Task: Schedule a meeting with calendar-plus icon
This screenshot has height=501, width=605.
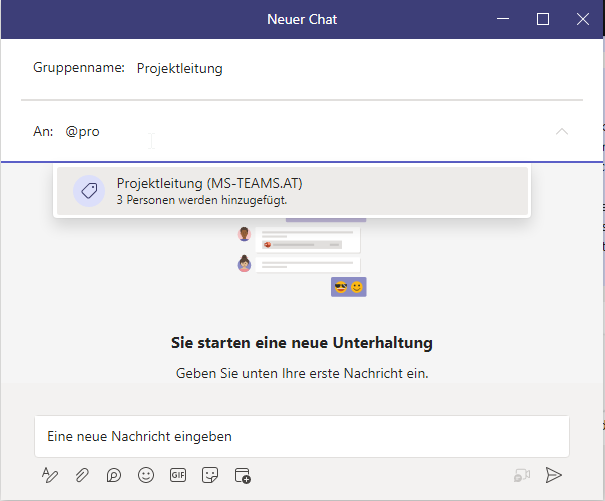Action: pos(243,475)
